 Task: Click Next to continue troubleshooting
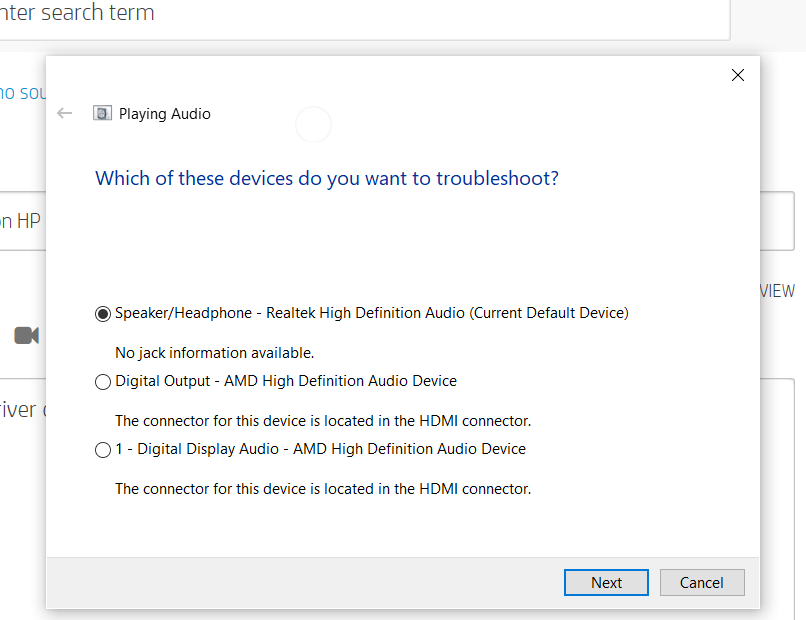[x=606, y=582]
